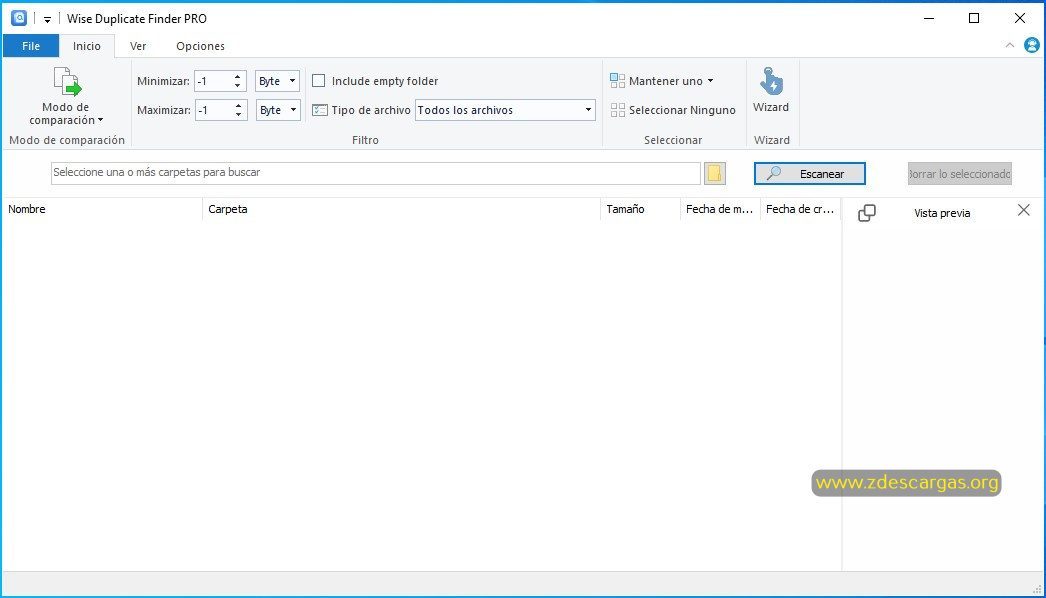The image size is (1046, 598).
Task: Click the Mantener uno selection icon
Action: pyautogui.click(x=618, y=81)
